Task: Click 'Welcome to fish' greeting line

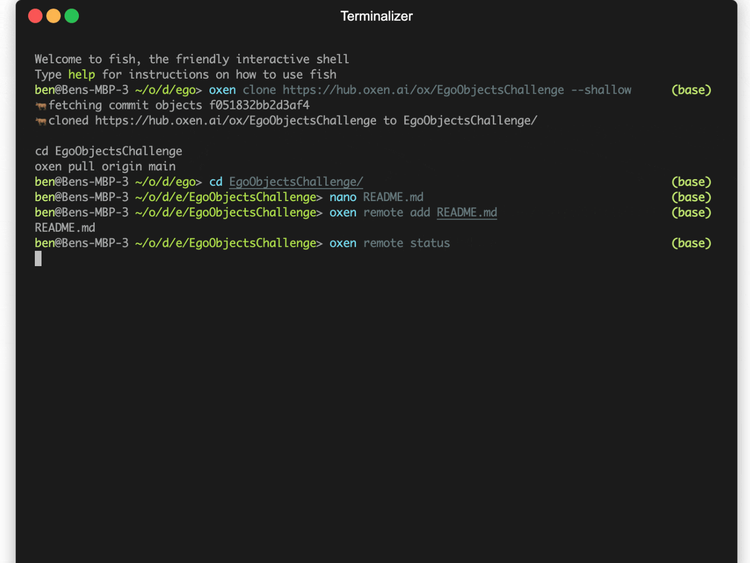Action: [192, 59]
